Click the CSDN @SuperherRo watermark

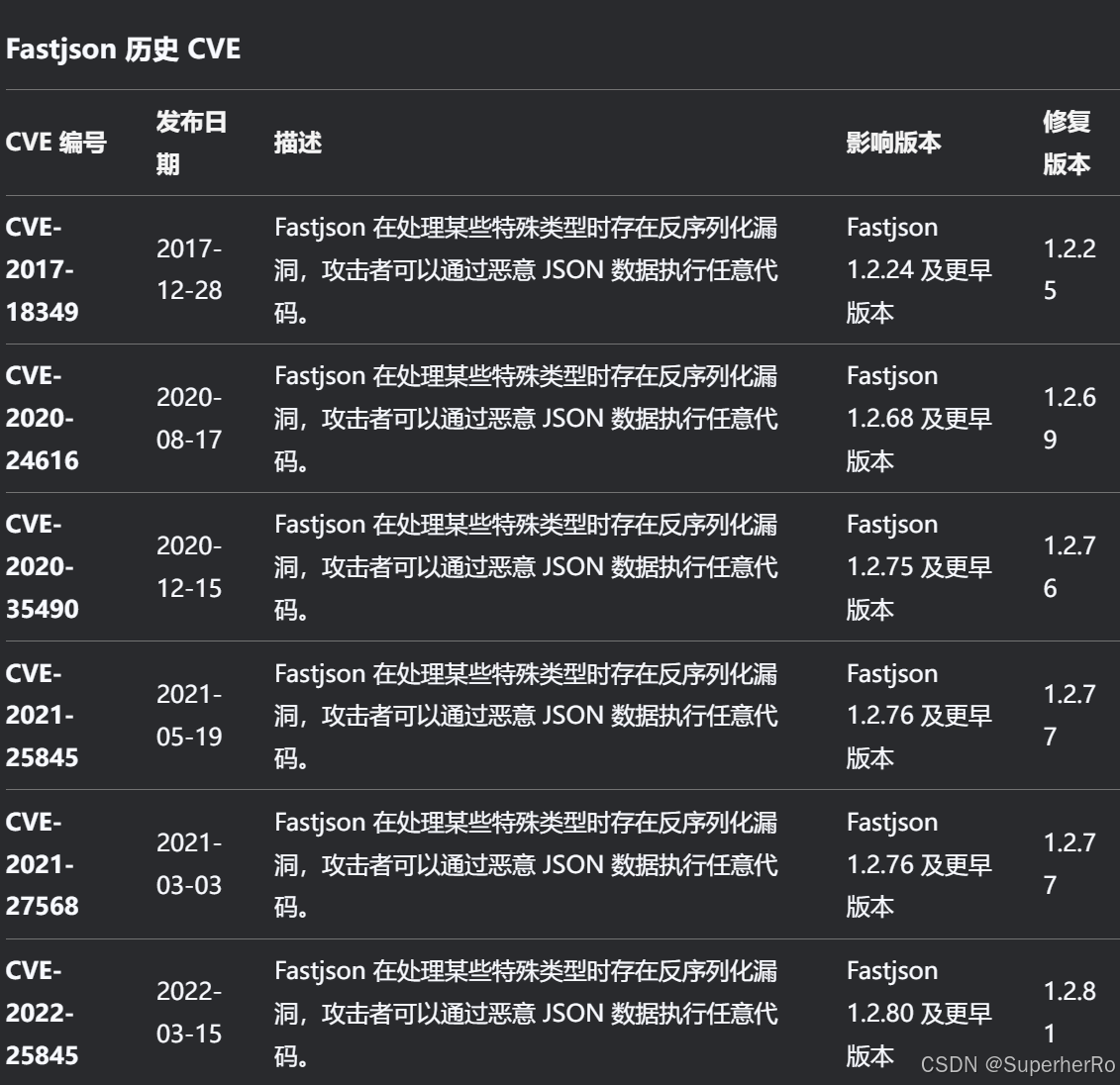[1017, 1064]
